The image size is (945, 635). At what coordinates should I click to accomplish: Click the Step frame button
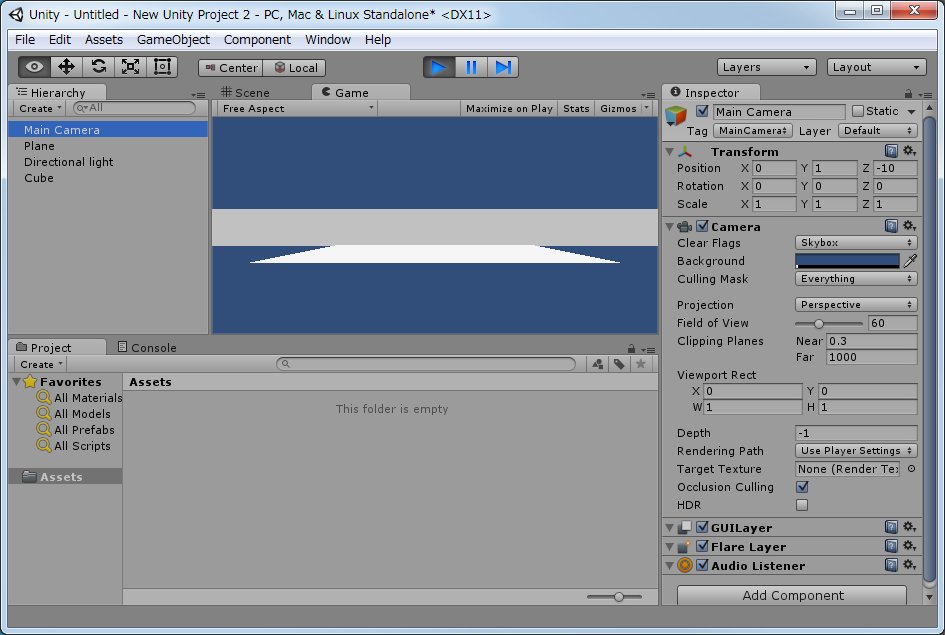[503, 67]
